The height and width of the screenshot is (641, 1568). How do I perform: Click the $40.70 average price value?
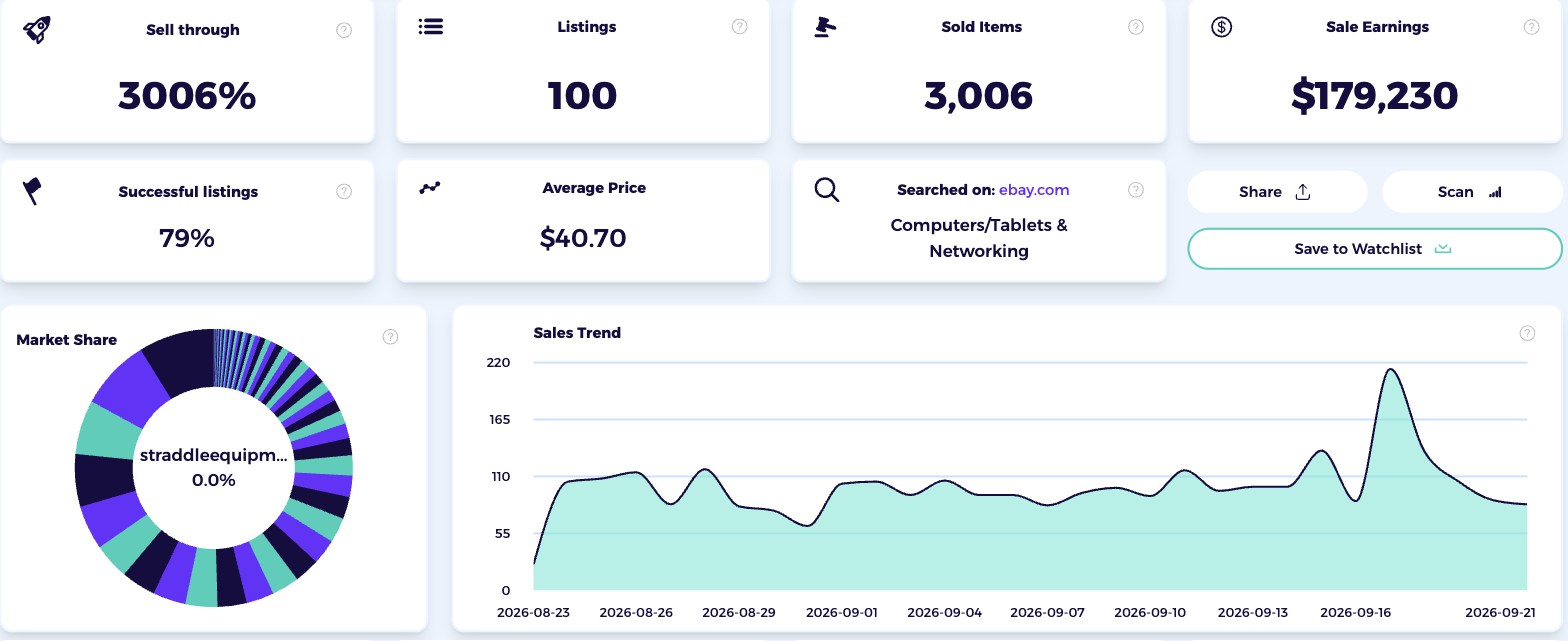click(x=583, y=238)
